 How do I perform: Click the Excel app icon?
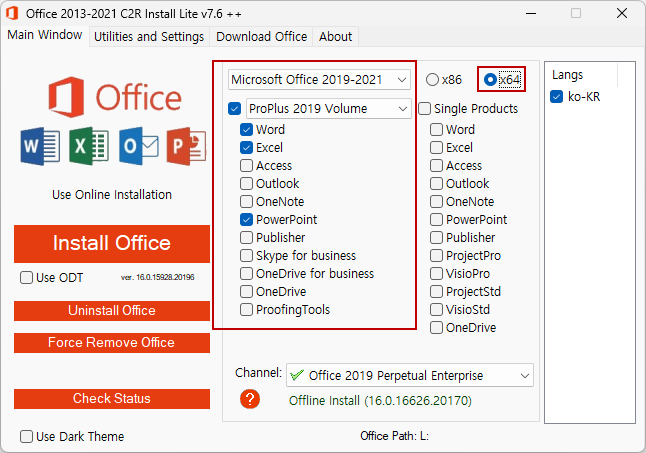89,146
